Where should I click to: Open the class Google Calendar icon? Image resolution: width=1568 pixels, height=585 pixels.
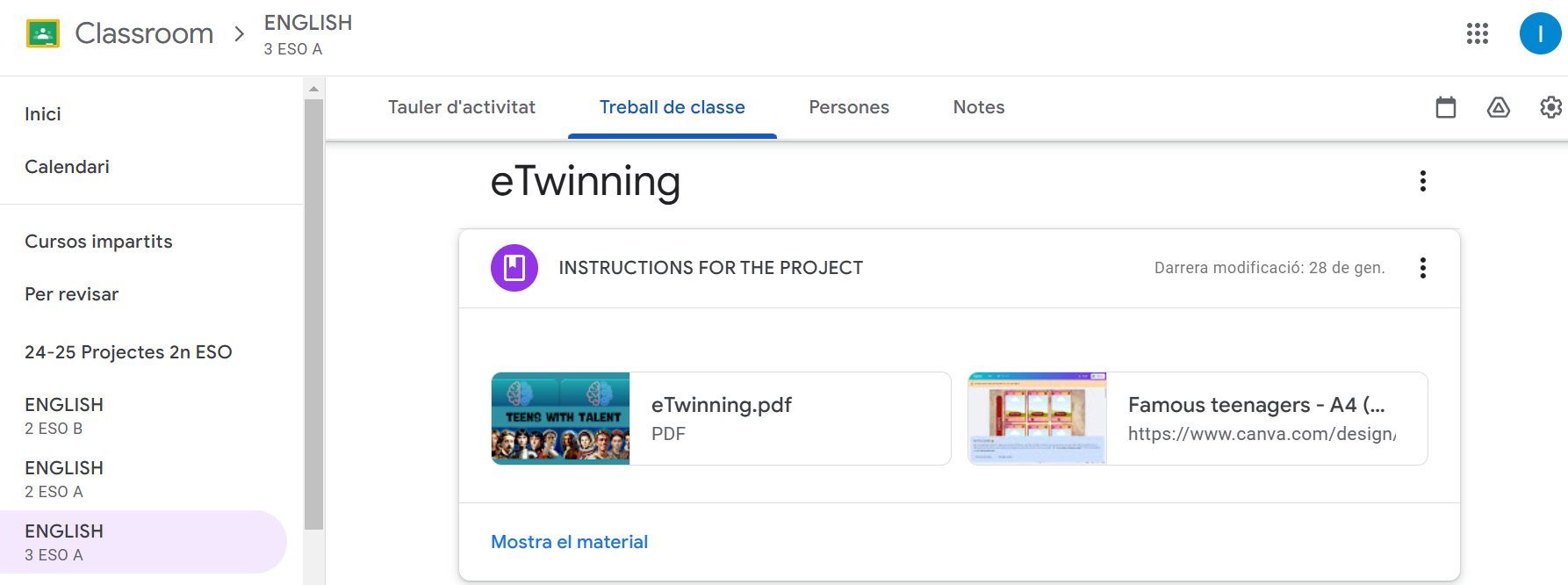tap(1446, 107)
